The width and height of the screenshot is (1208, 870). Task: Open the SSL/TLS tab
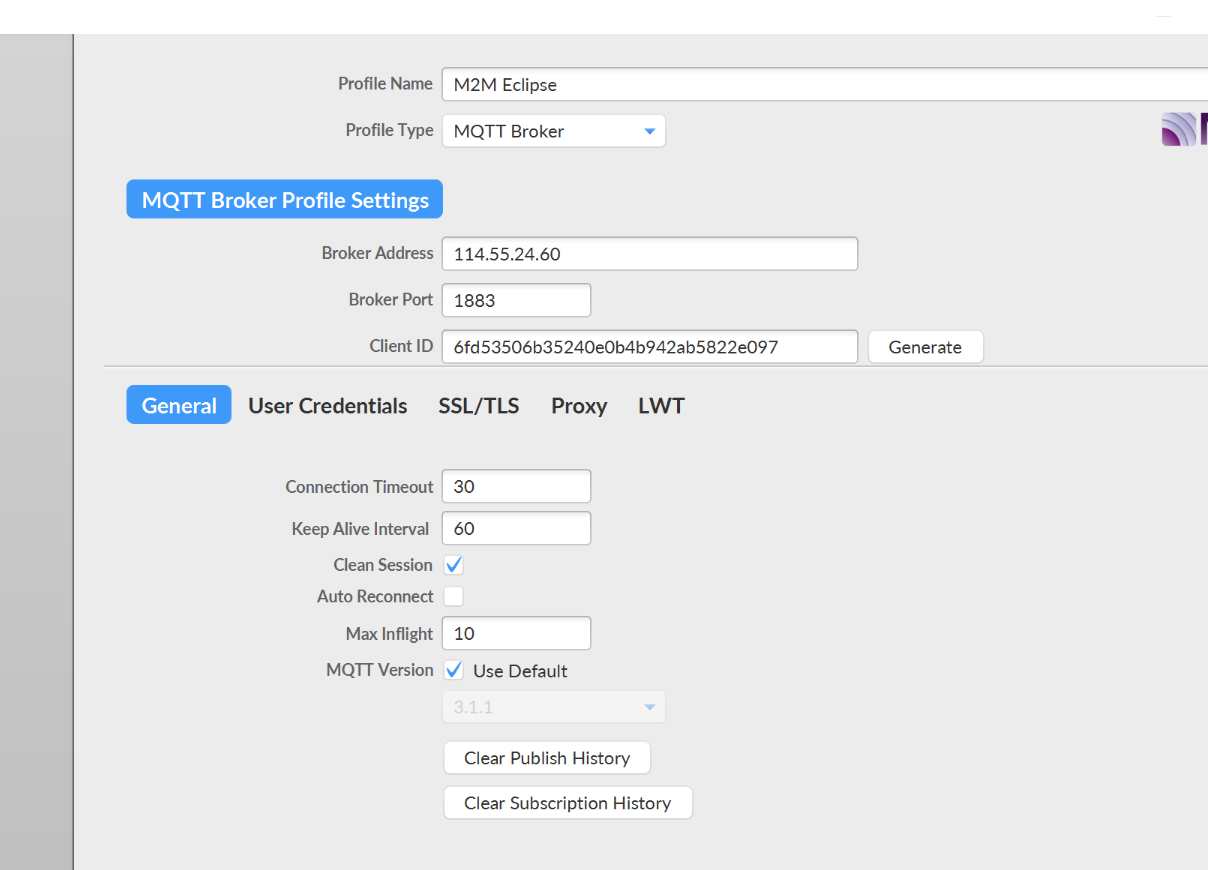coord(478,405)
